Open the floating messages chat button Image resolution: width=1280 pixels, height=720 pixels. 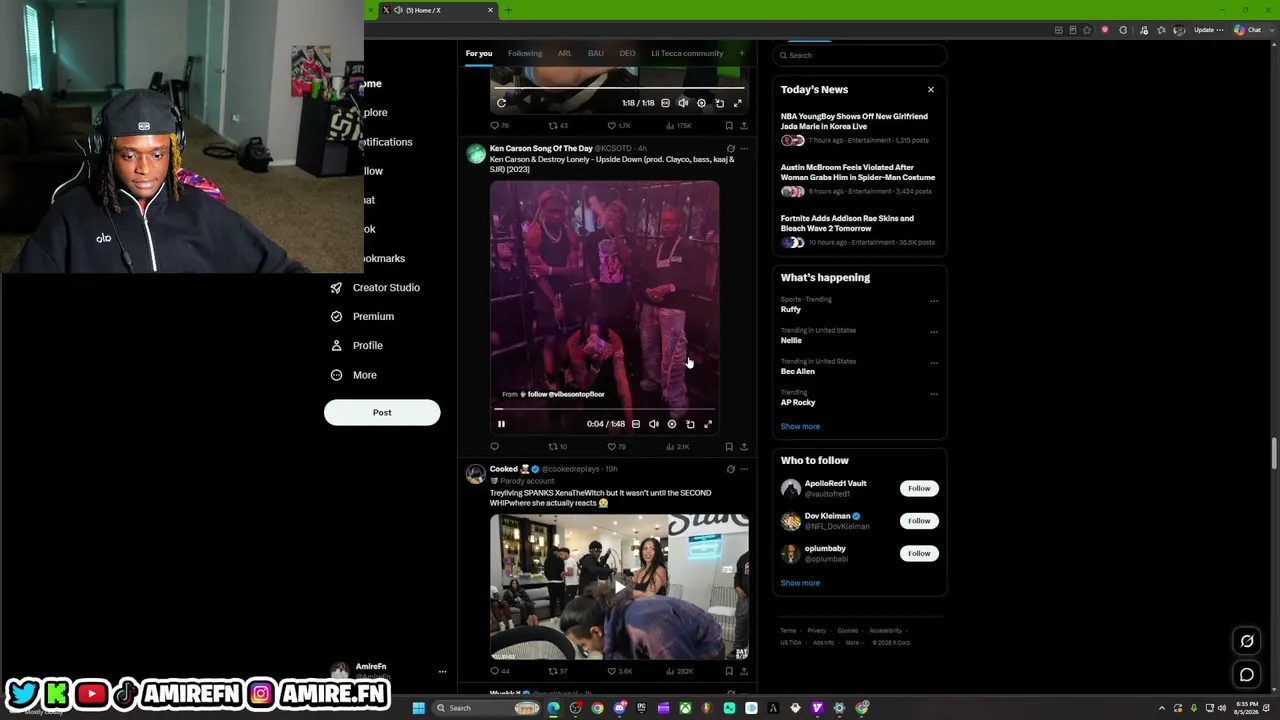pyautogui.click(x=1247, y=675)
